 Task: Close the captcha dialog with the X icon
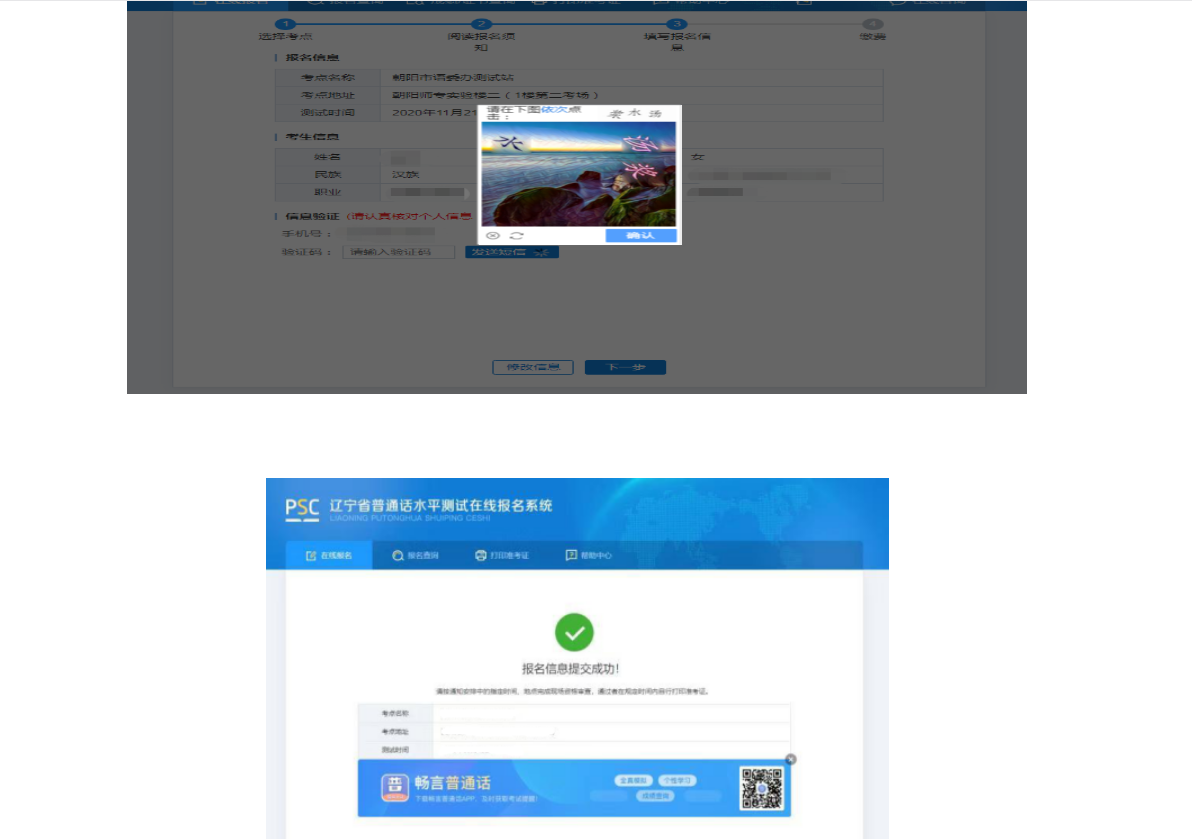[493, 236]
